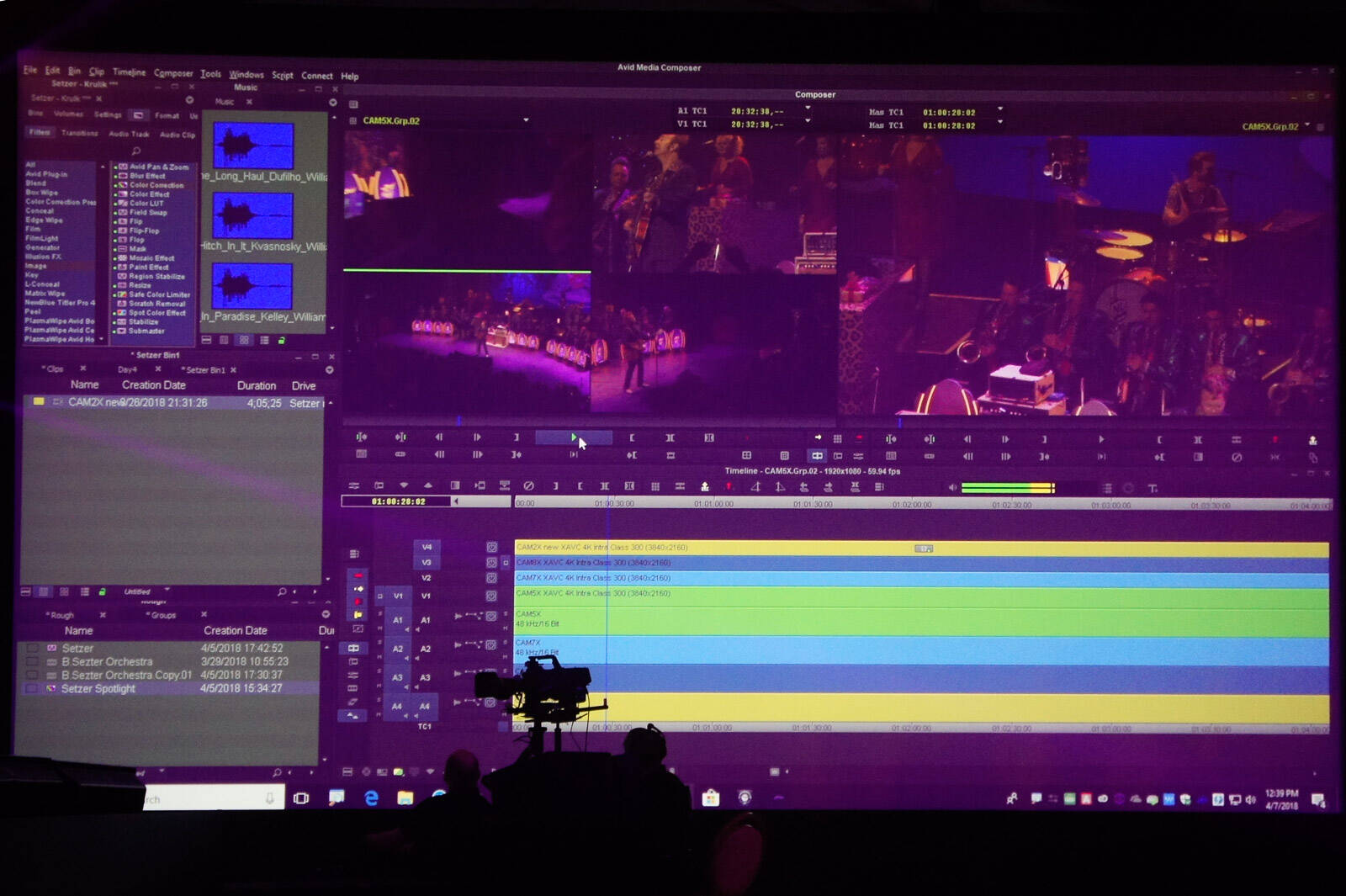
Task: Click the Step Forward One Frame button
Action: click(477, 437)
